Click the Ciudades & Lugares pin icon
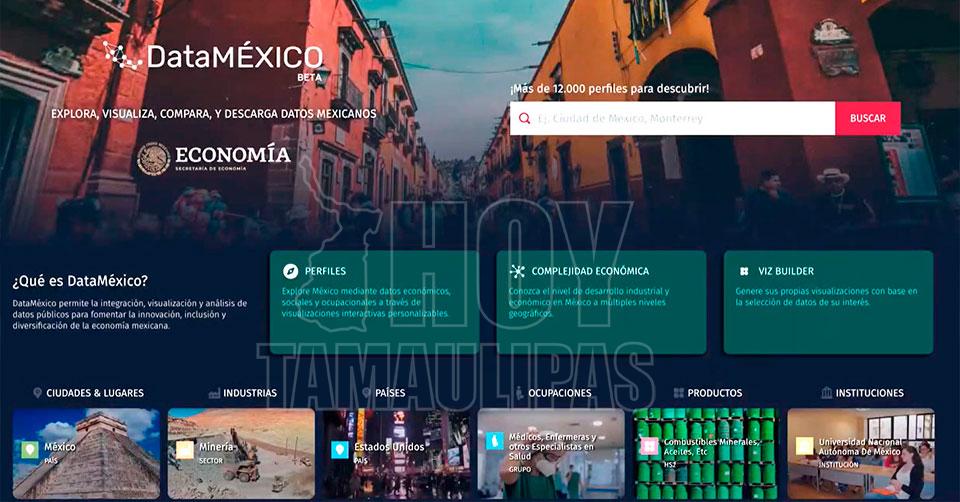 [x=38, y=393]
